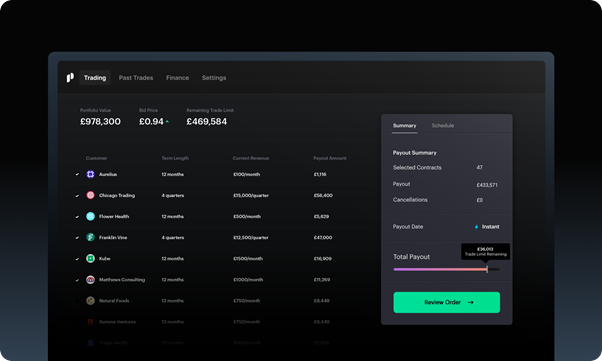Click the £978,300 portfolio value
The height and width of the screenshot is (361, 602).
(100, 122)
